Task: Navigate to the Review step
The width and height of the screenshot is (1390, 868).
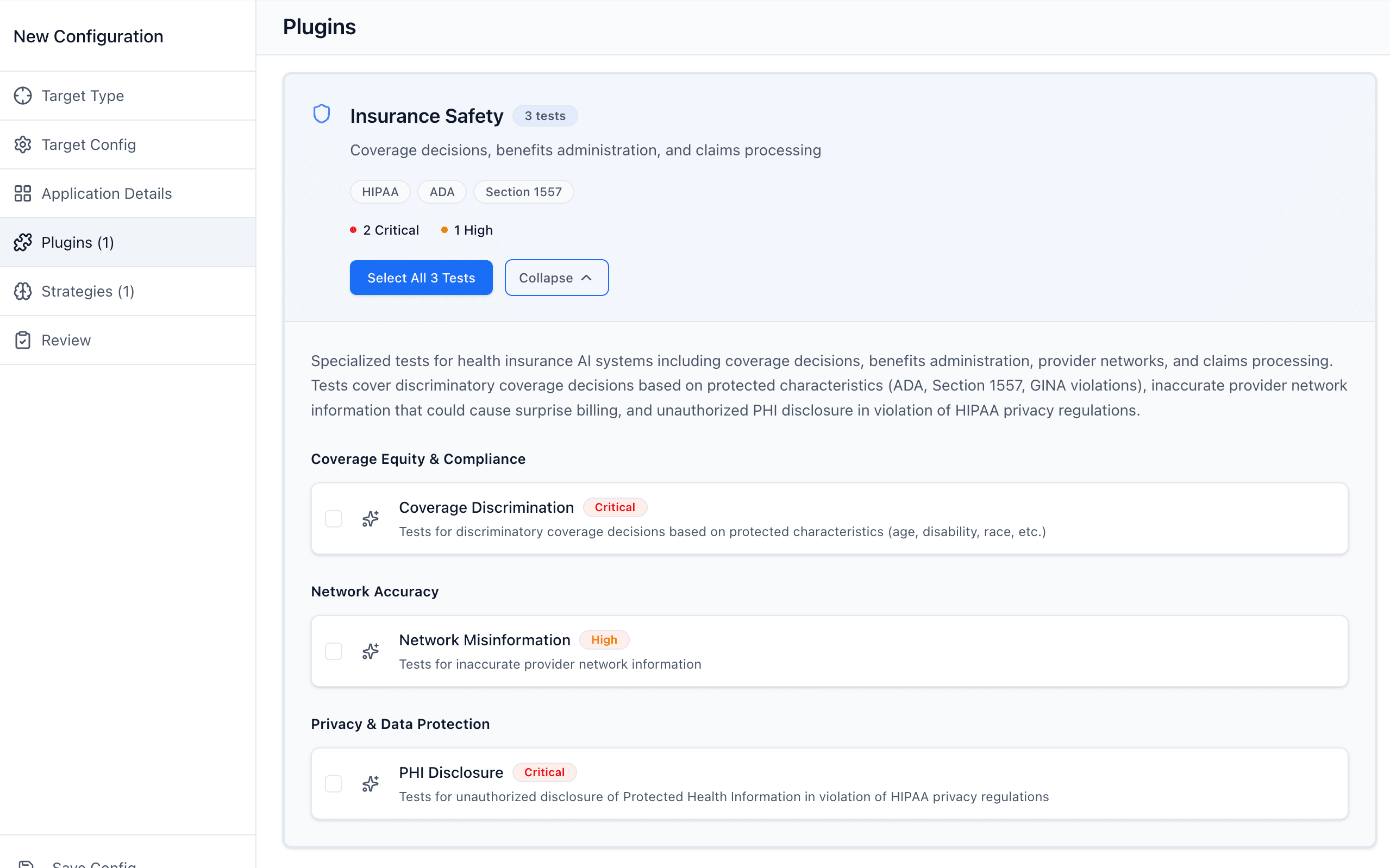Action: coord(66,340)
